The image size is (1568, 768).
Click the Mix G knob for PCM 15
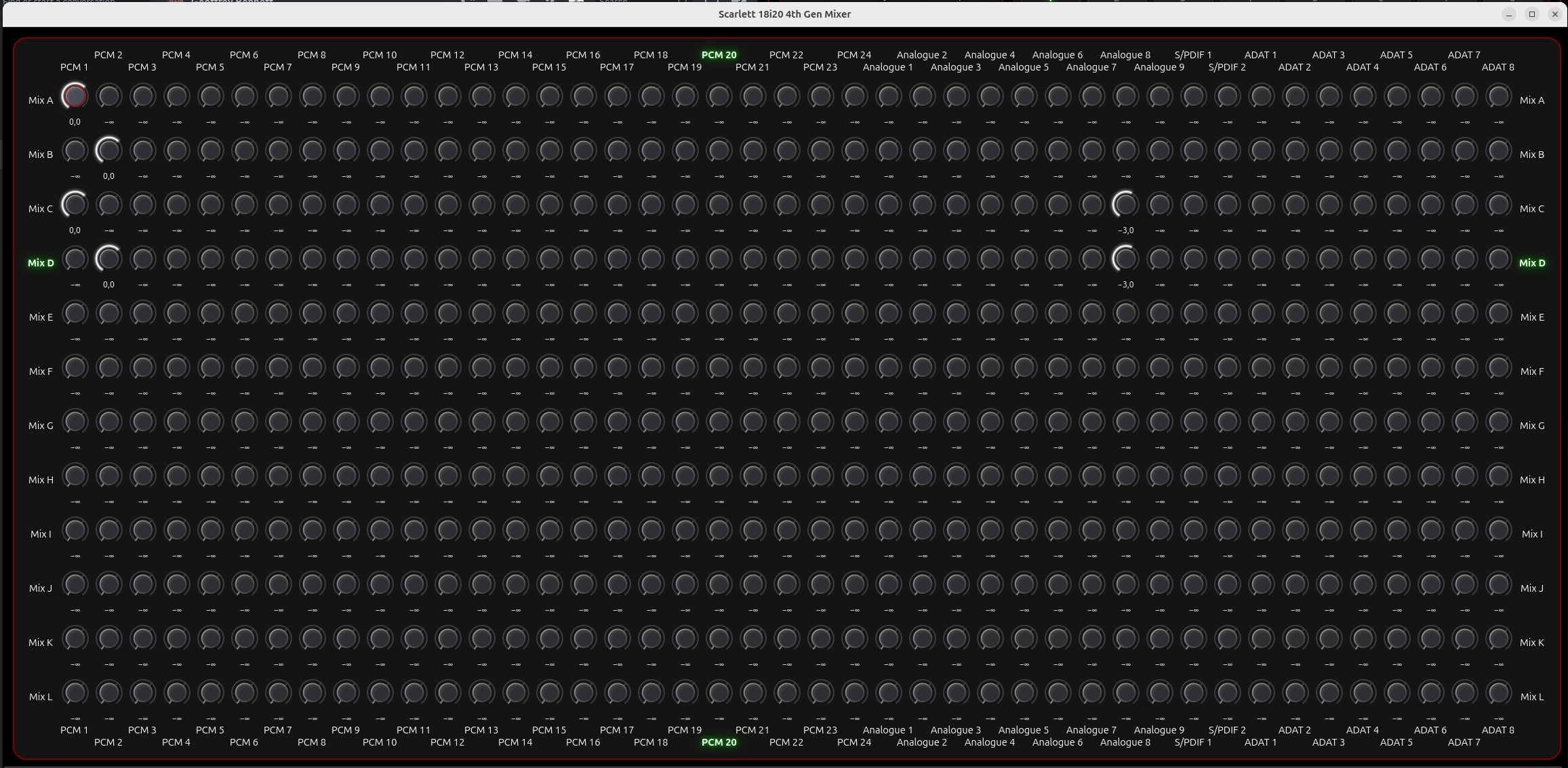pyautogui.click(x=549, y=422)
